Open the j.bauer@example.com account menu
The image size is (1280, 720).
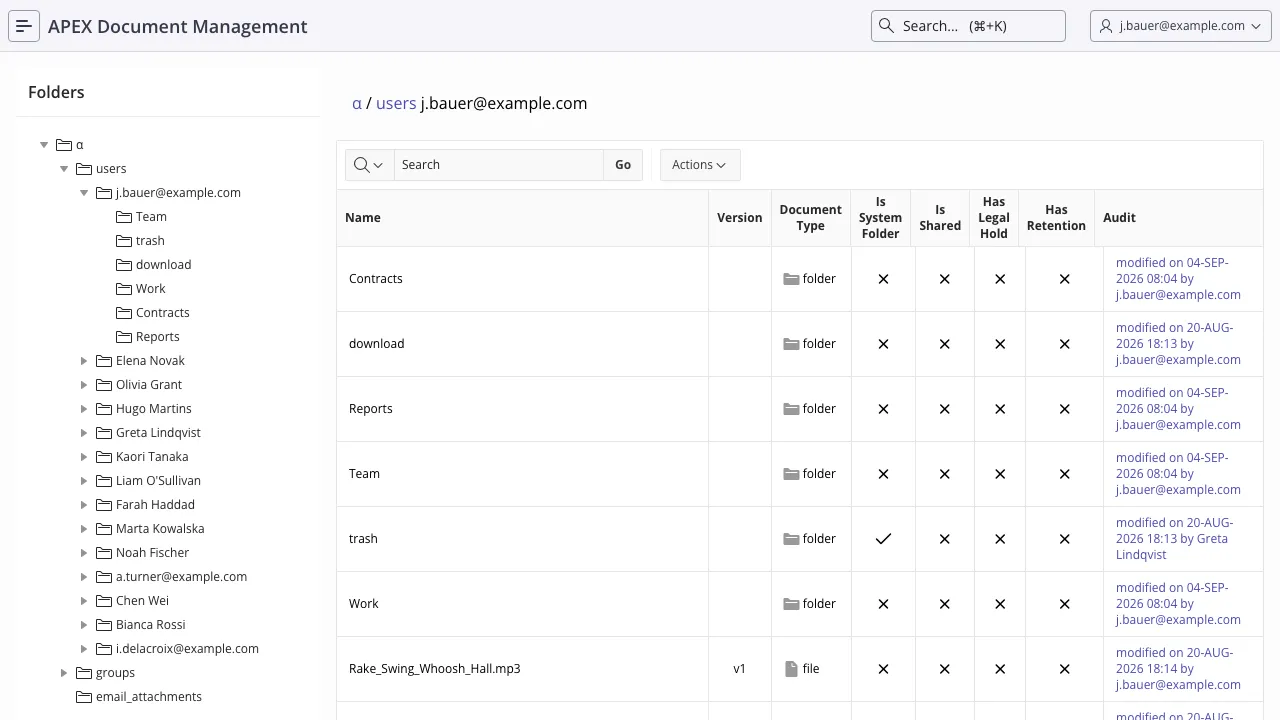pos(1181,26)
